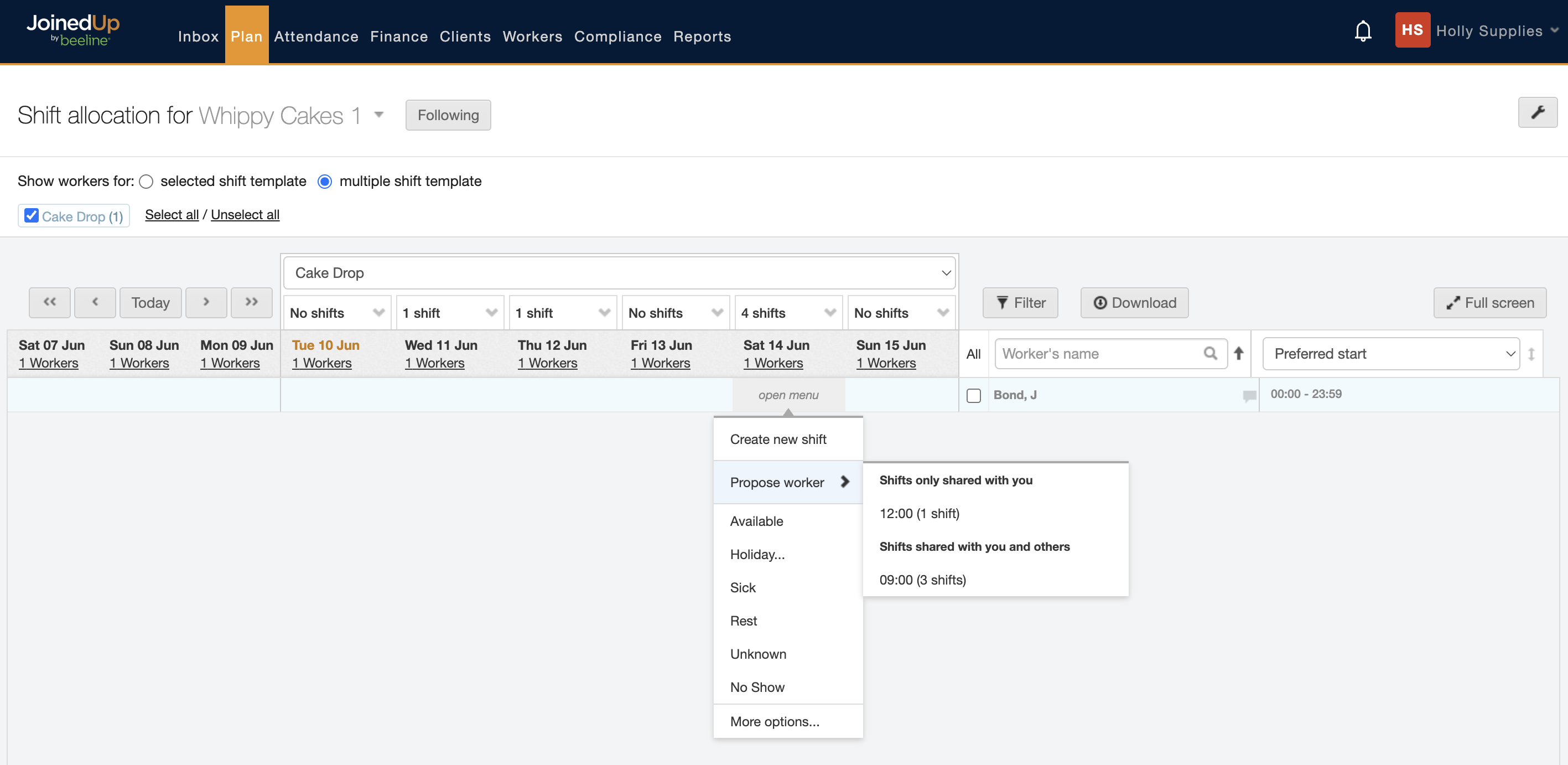This screenshot has width=1568, height=765.
Task: Expand the 4 shifts dropdown
Action: pos(788,313)
